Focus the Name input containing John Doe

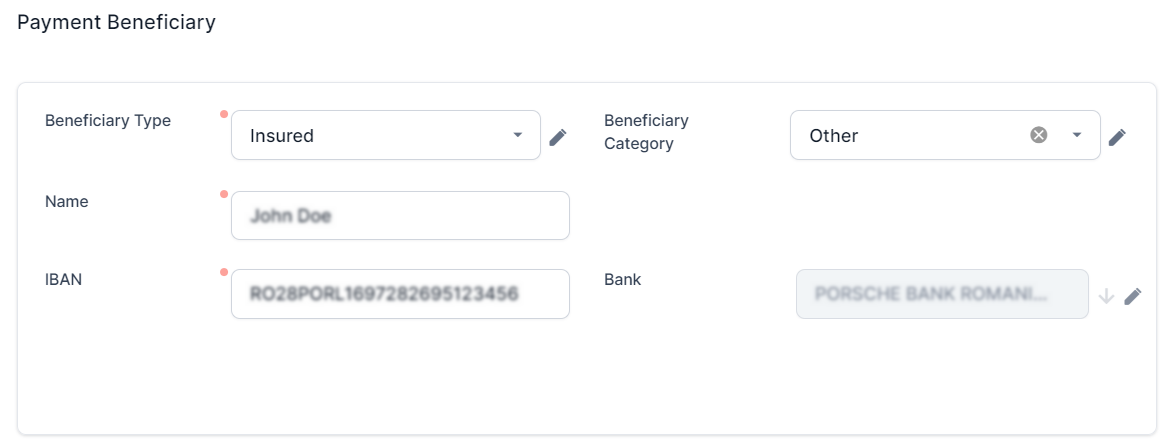click(400, 216)
